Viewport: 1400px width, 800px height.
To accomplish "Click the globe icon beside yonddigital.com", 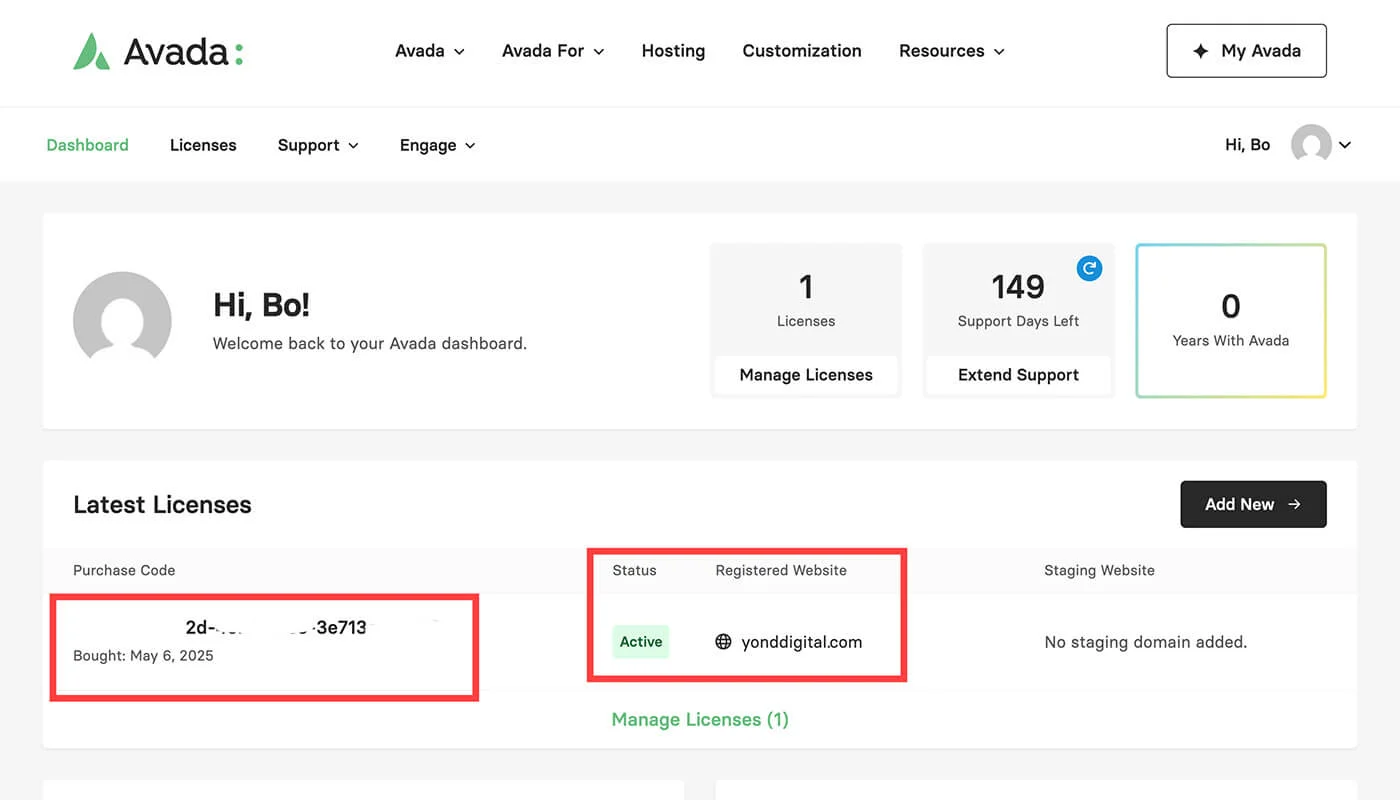I will (x=723, y=642).
